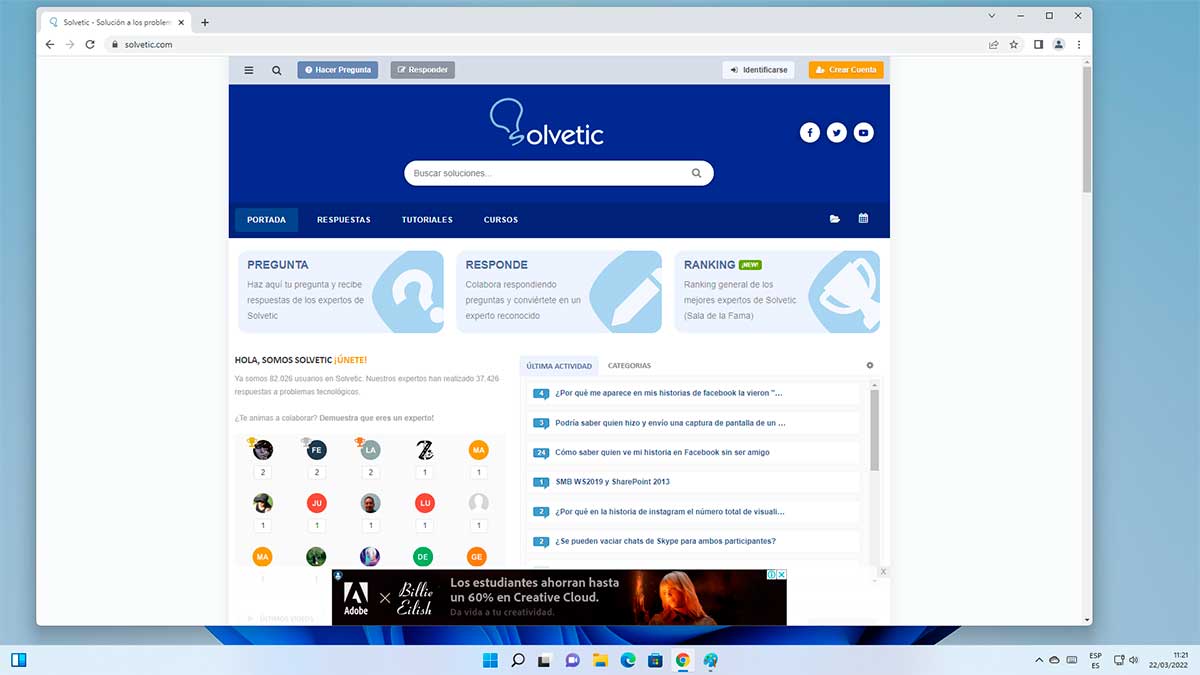Show hidden system tray icons
The height and width of the screenshot is (675, 1200).
(1038, 660)
